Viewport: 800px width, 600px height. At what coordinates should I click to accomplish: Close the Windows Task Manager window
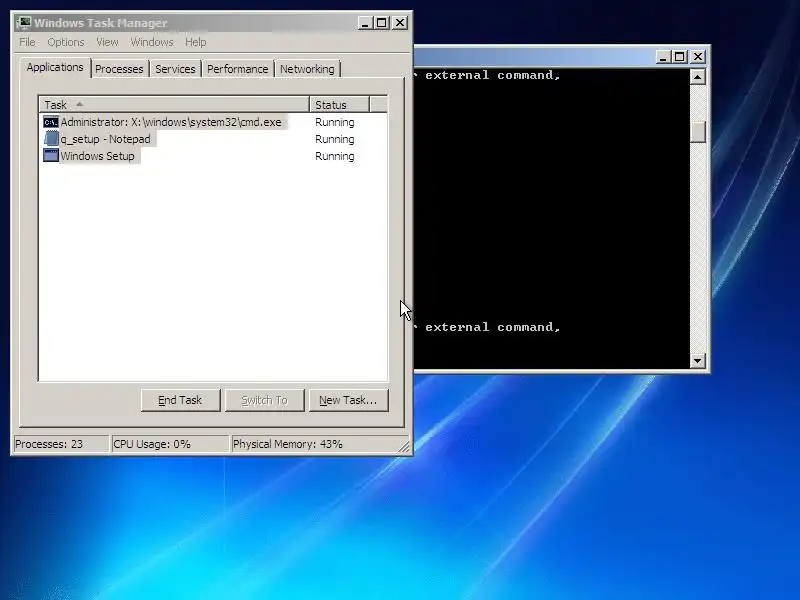point(400,23)
